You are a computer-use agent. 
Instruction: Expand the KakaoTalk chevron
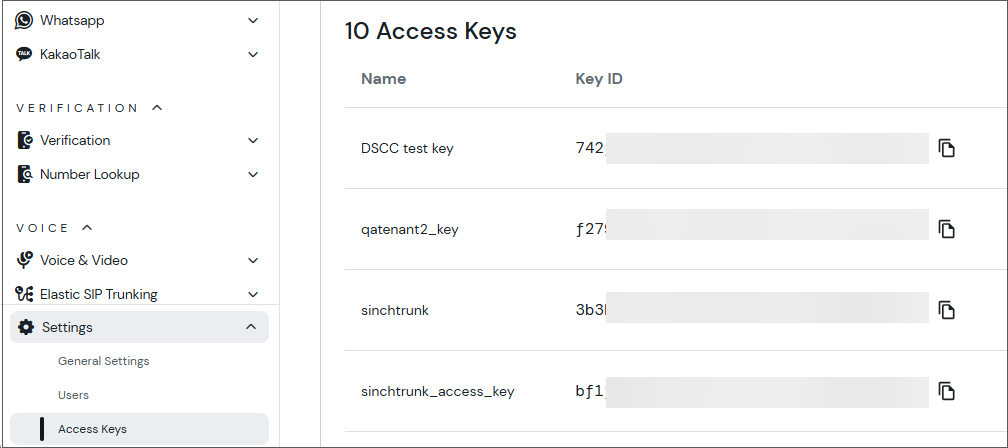pos(253,55)
